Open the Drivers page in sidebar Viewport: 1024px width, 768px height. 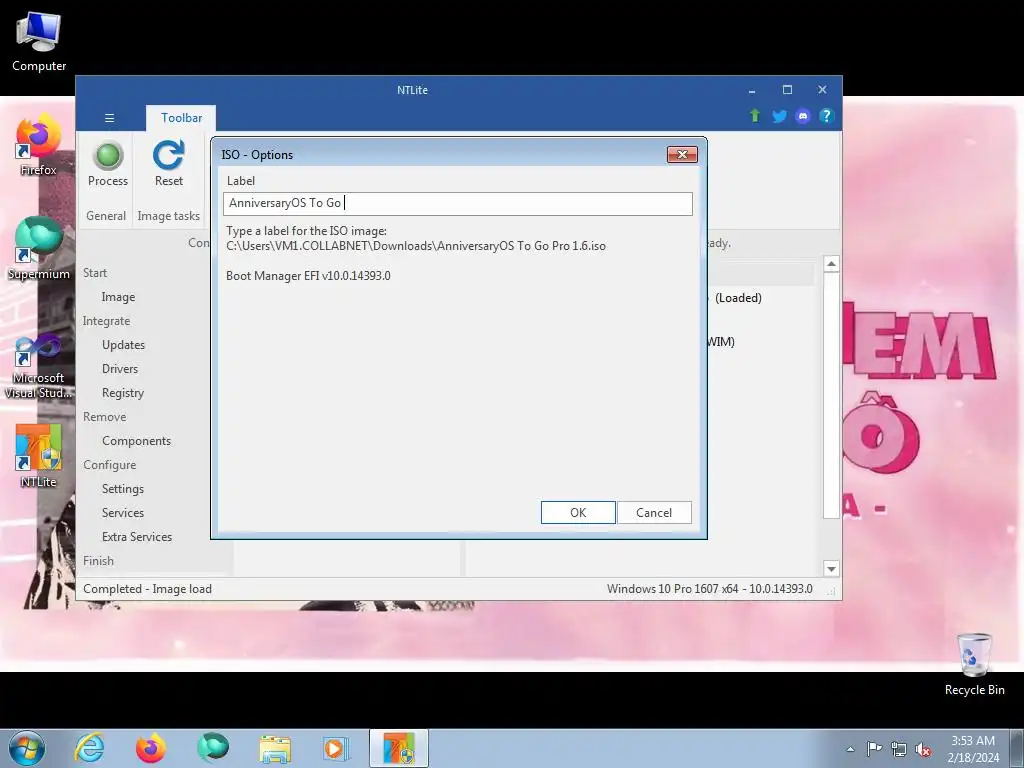tap(120, 369)
